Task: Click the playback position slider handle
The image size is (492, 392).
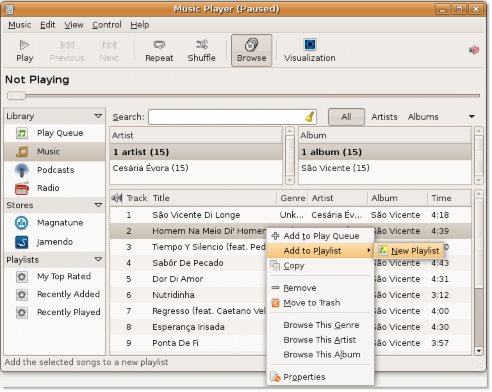Action: pos(16,96)
